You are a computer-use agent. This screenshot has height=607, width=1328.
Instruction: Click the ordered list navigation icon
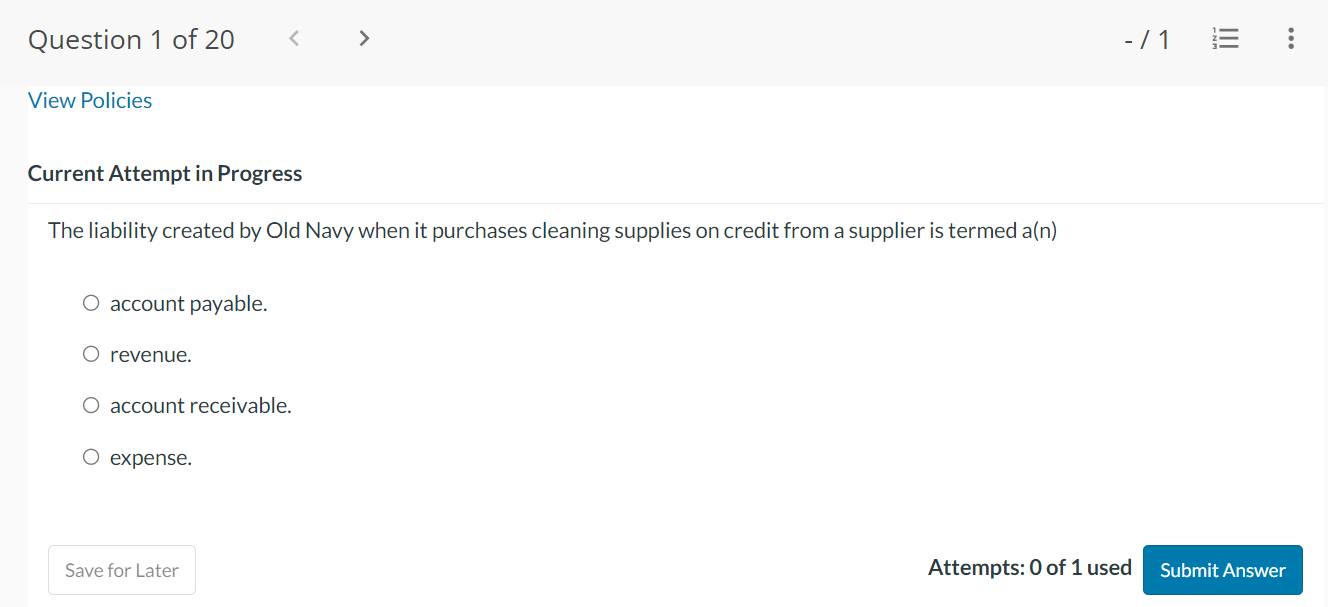1225,38
